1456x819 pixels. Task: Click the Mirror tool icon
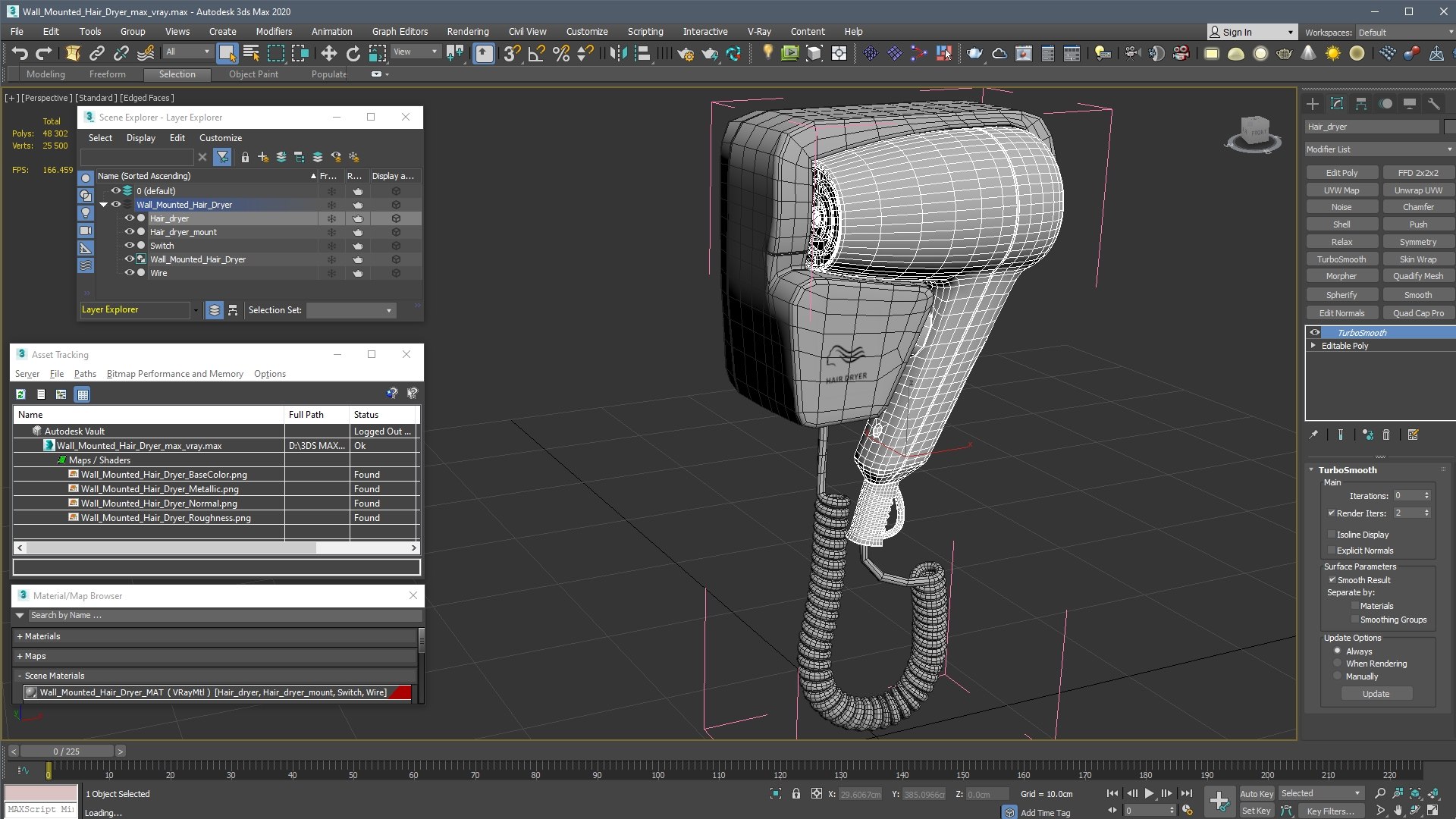point(618,53)
